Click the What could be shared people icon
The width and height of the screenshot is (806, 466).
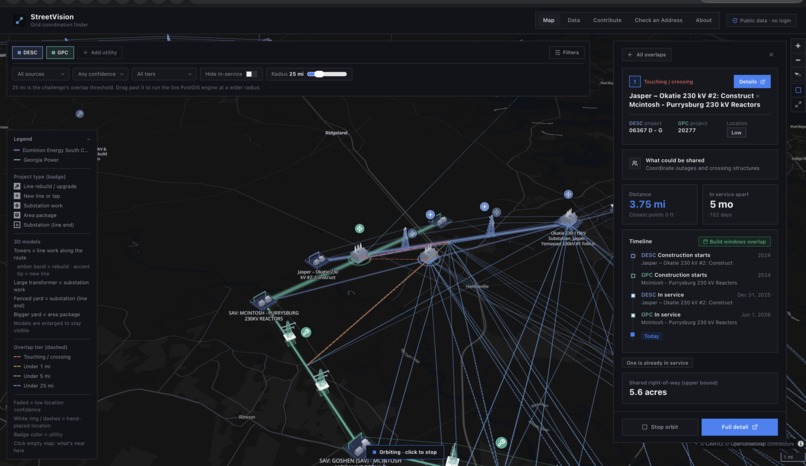click(x=635, y=164)
